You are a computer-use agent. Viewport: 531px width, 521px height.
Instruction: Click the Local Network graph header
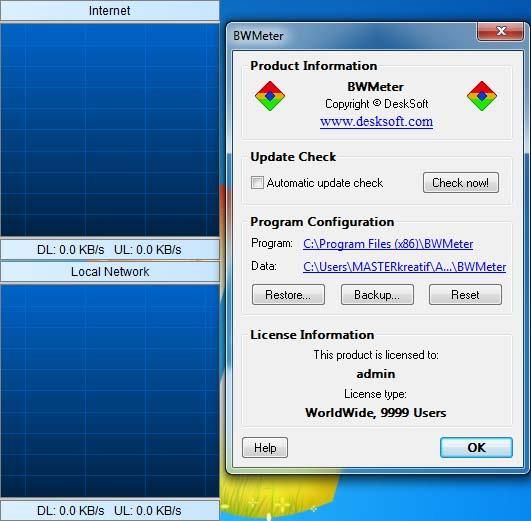point(110,272)
